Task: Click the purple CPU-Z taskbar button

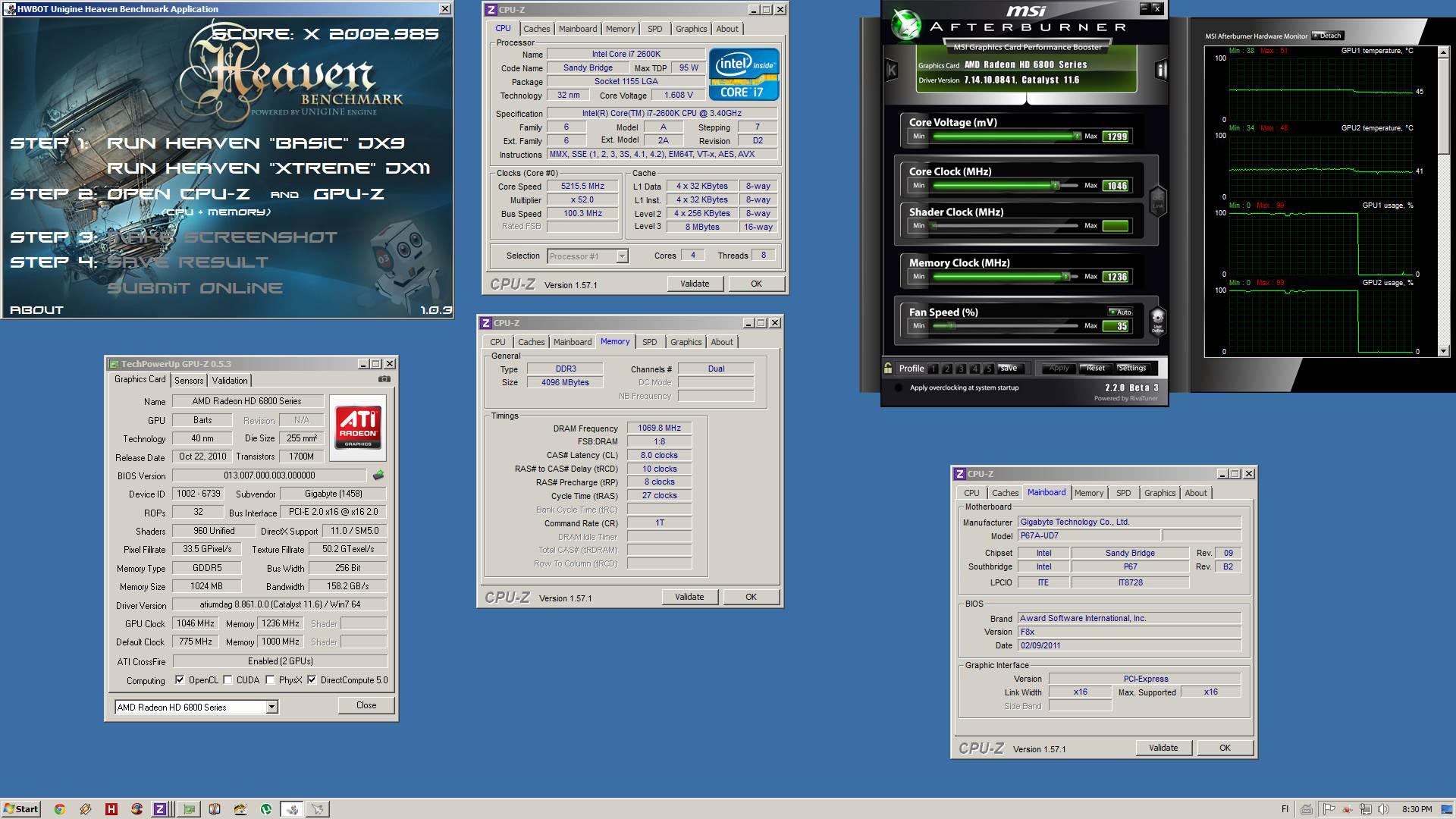Action: coord(159,809)
